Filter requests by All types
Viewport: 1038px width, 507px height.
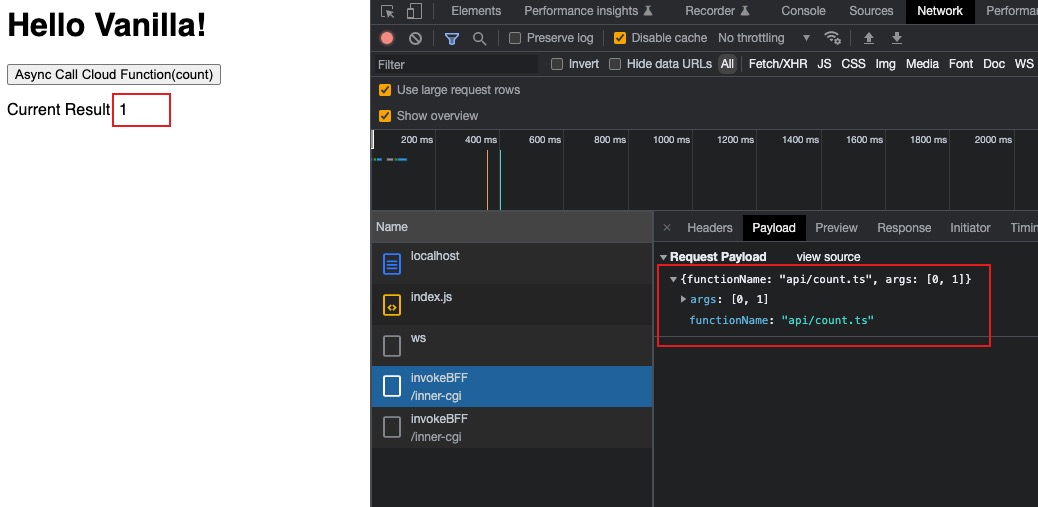click(727, 64)
